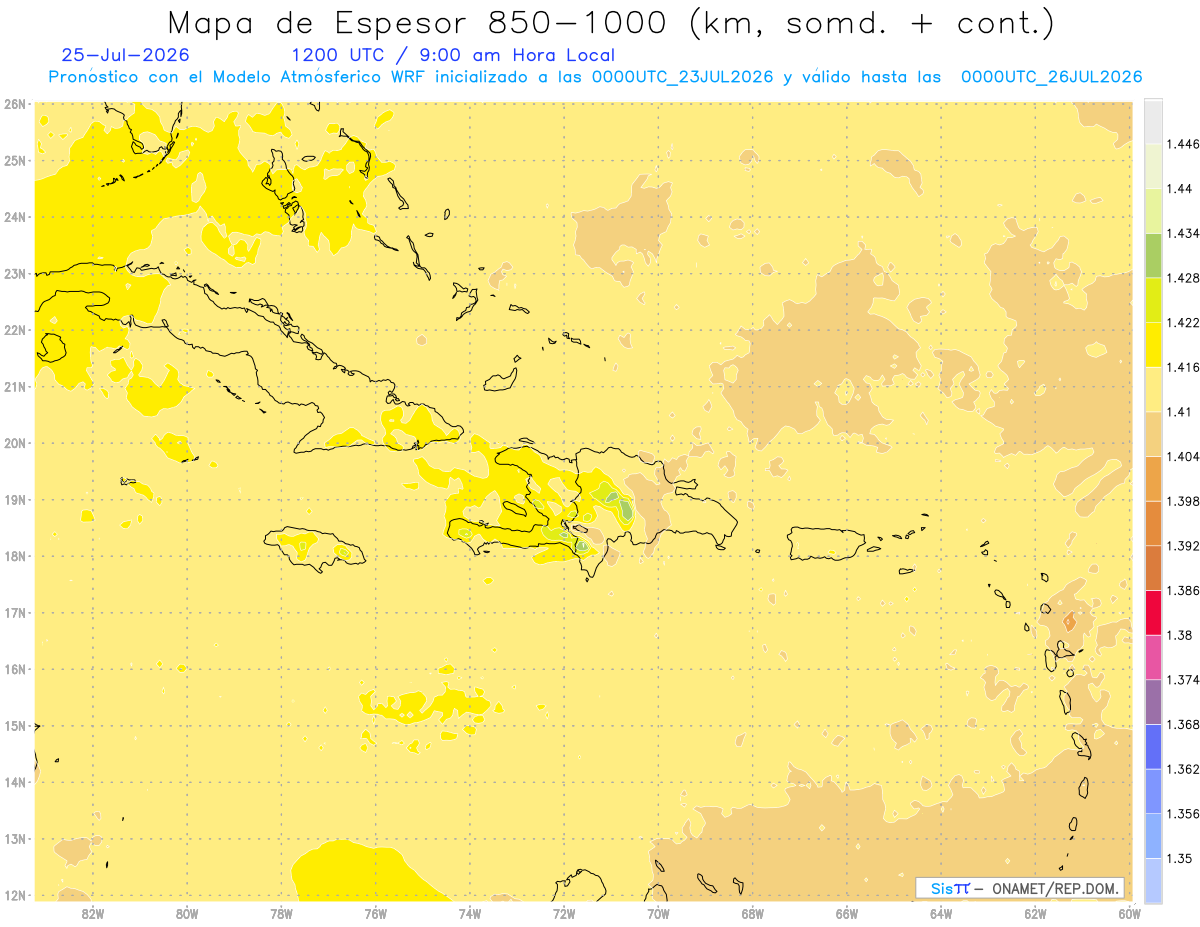The height and width of the screenshot is (927, 1200).
Task: Click the legend value '1.374'
Action: [x=1183, y=679]
